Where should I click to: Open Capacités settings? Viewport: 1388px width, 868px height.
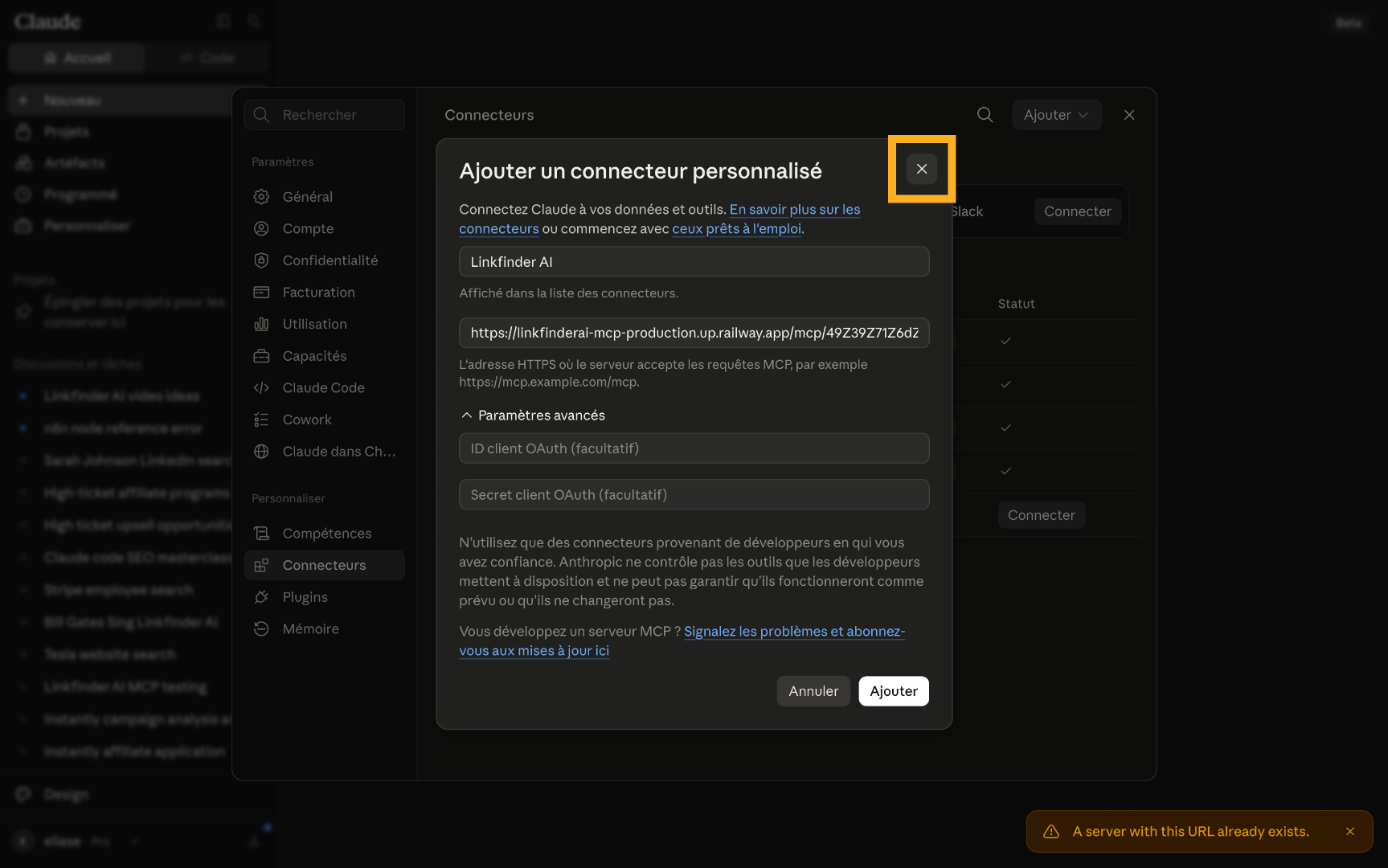pos(325,356)
